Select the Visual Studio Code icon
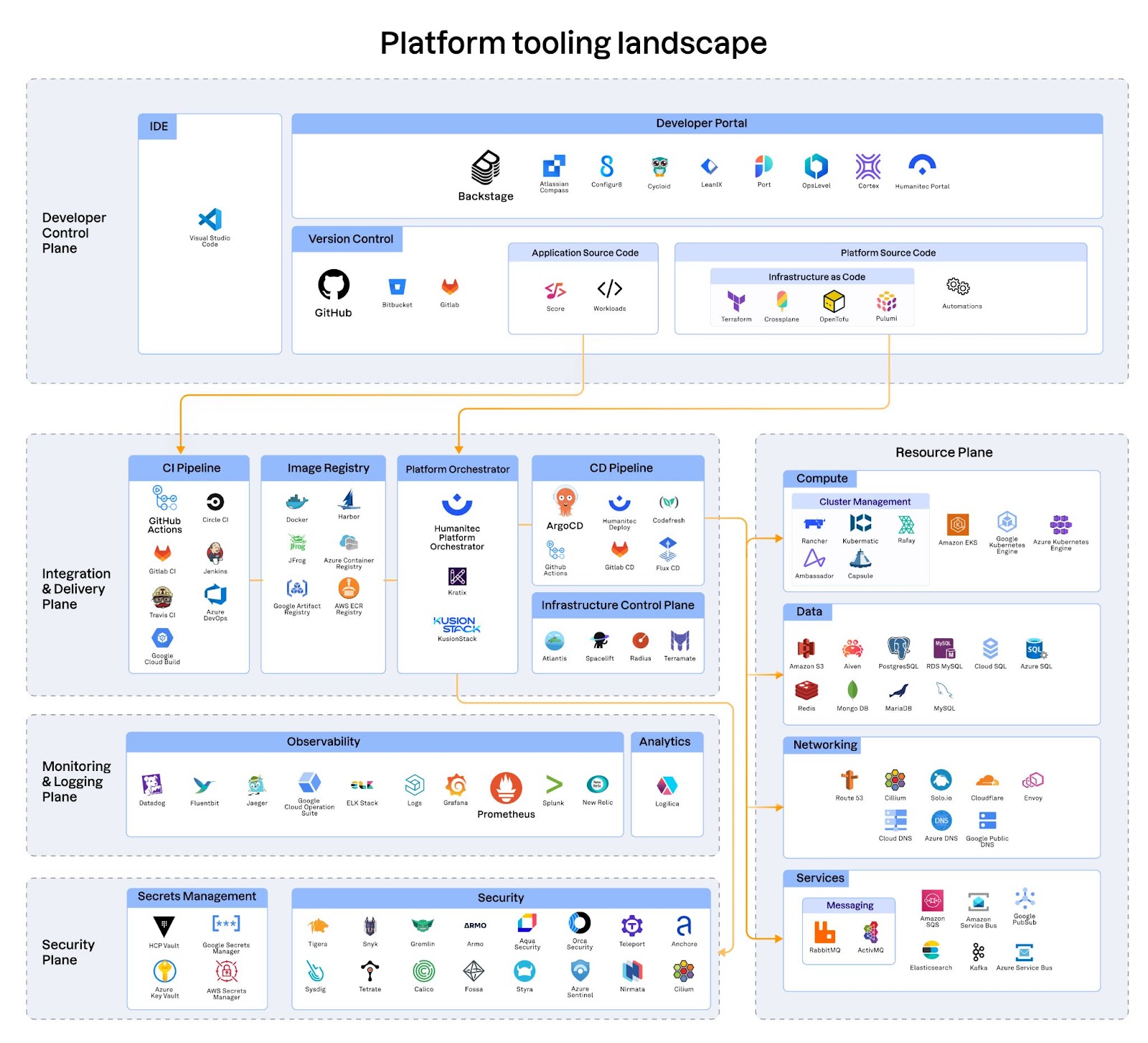The width and height of the screenshot is (1148, 1043). (x=210, y=219)
